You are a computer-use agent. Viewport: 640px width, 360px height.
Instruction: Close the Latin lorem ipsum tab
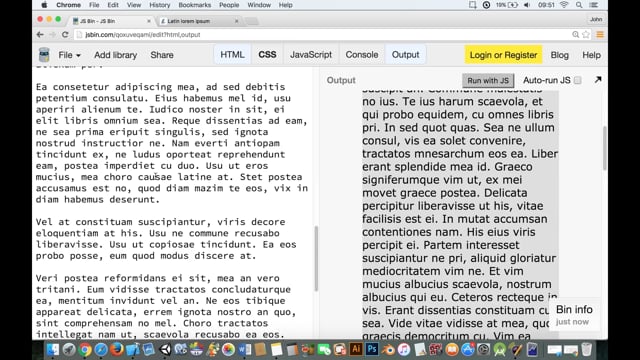(236, 21)
